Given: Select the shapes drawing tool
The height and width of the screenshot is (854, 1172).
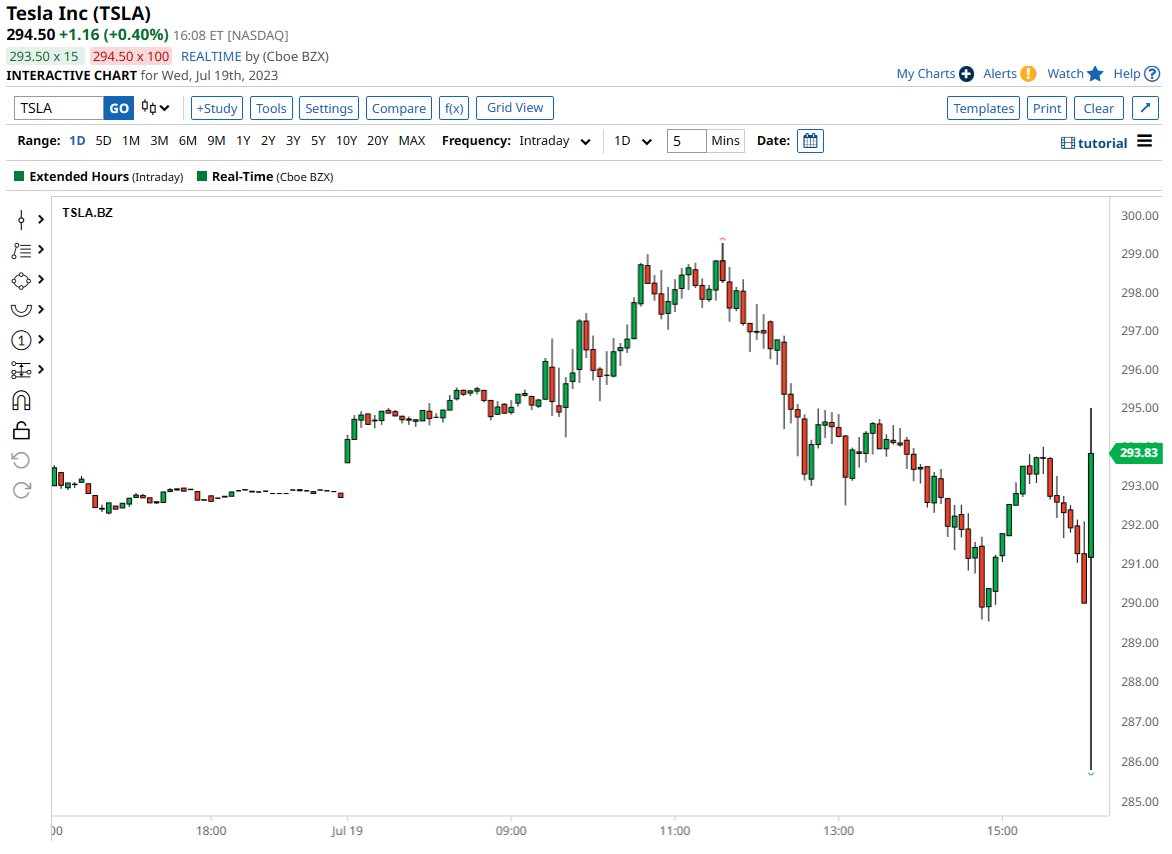Looking at the screenshot, I should (x=21, y=281).
